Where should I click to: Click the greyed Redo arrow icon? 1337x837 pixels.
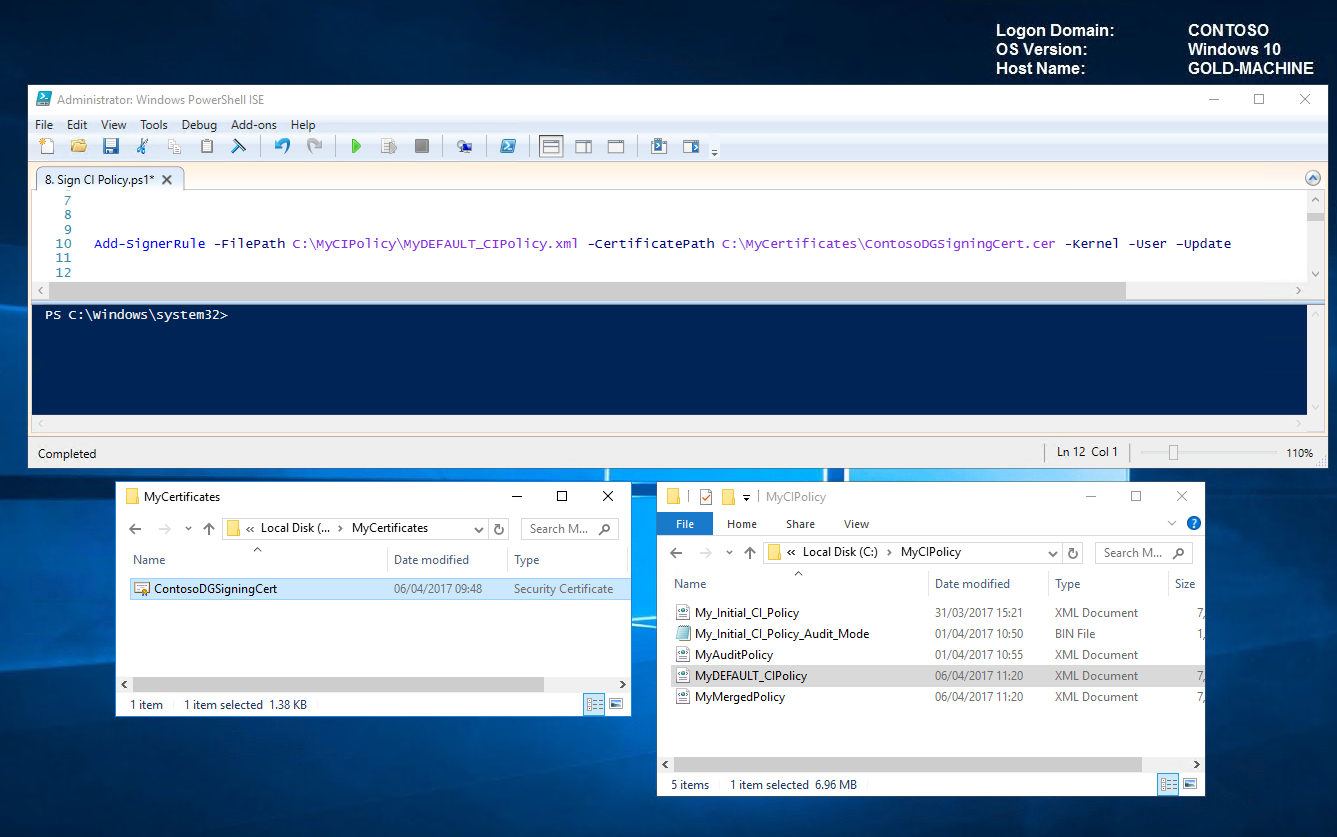[314, 147]
